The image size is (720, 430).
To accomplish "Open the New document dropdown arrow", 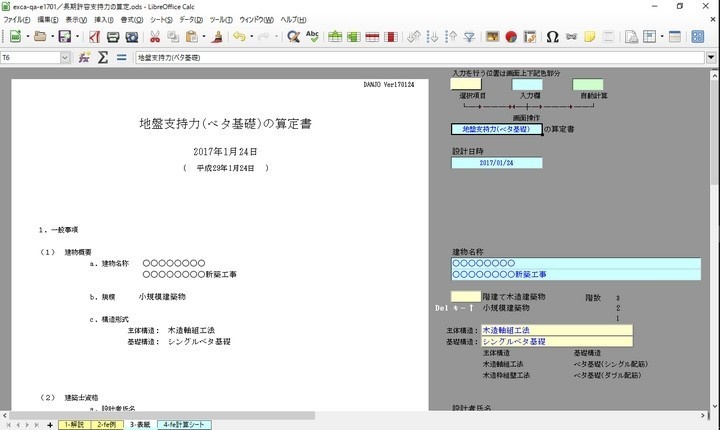I will click(28, 37).
